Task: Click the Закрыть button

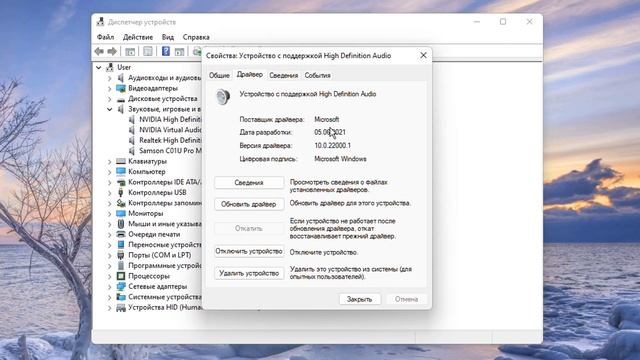Action: coord(360,299)
